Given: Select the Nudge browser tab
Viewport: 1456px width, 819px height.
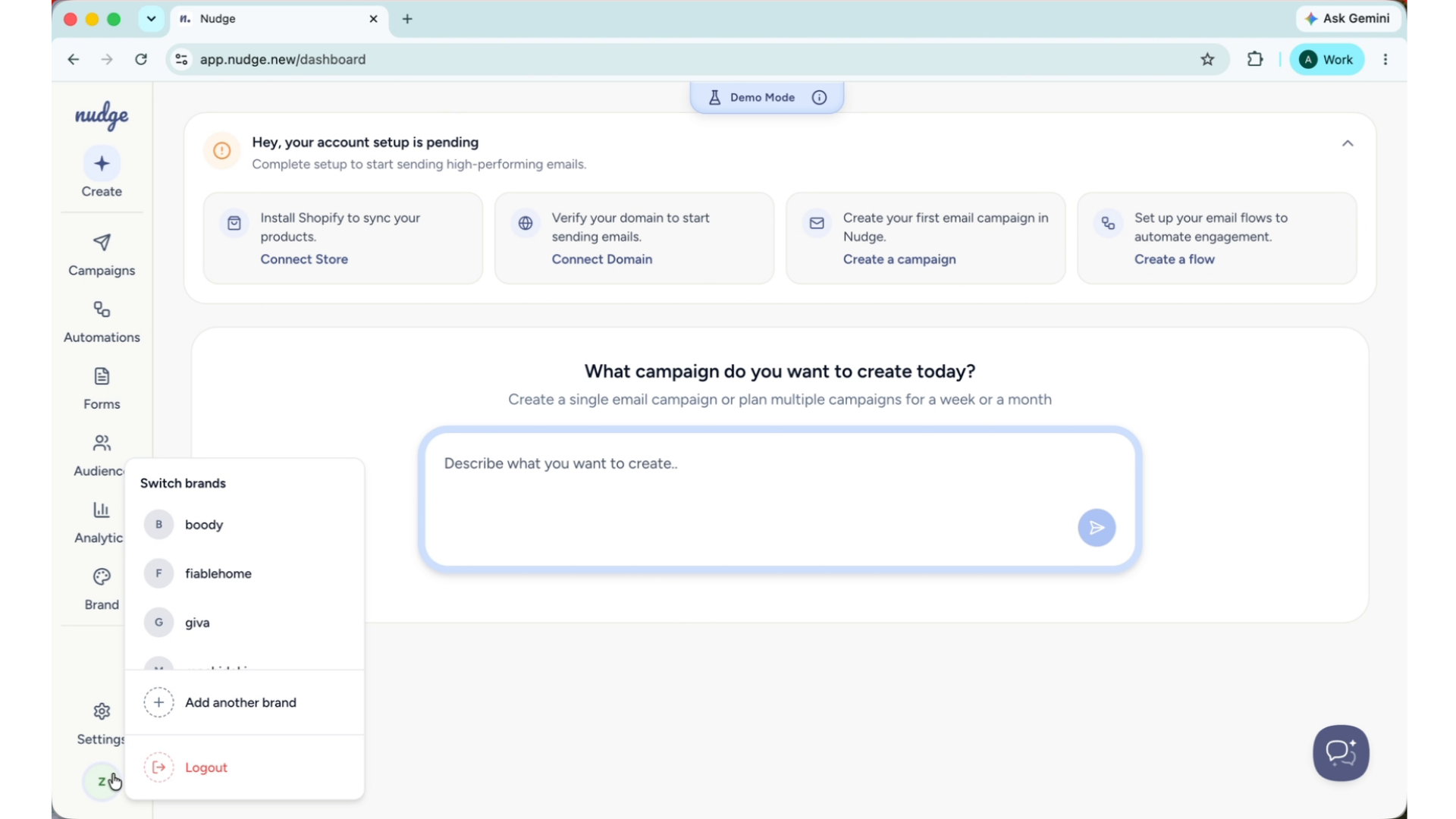Looking at the screenshot, I should [x=280, y=19].
